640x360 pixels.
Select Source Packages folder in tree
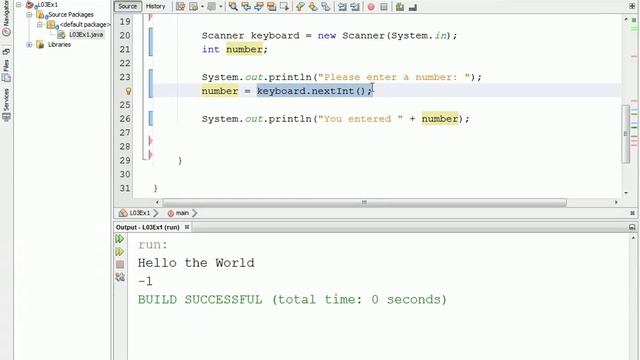71,14
